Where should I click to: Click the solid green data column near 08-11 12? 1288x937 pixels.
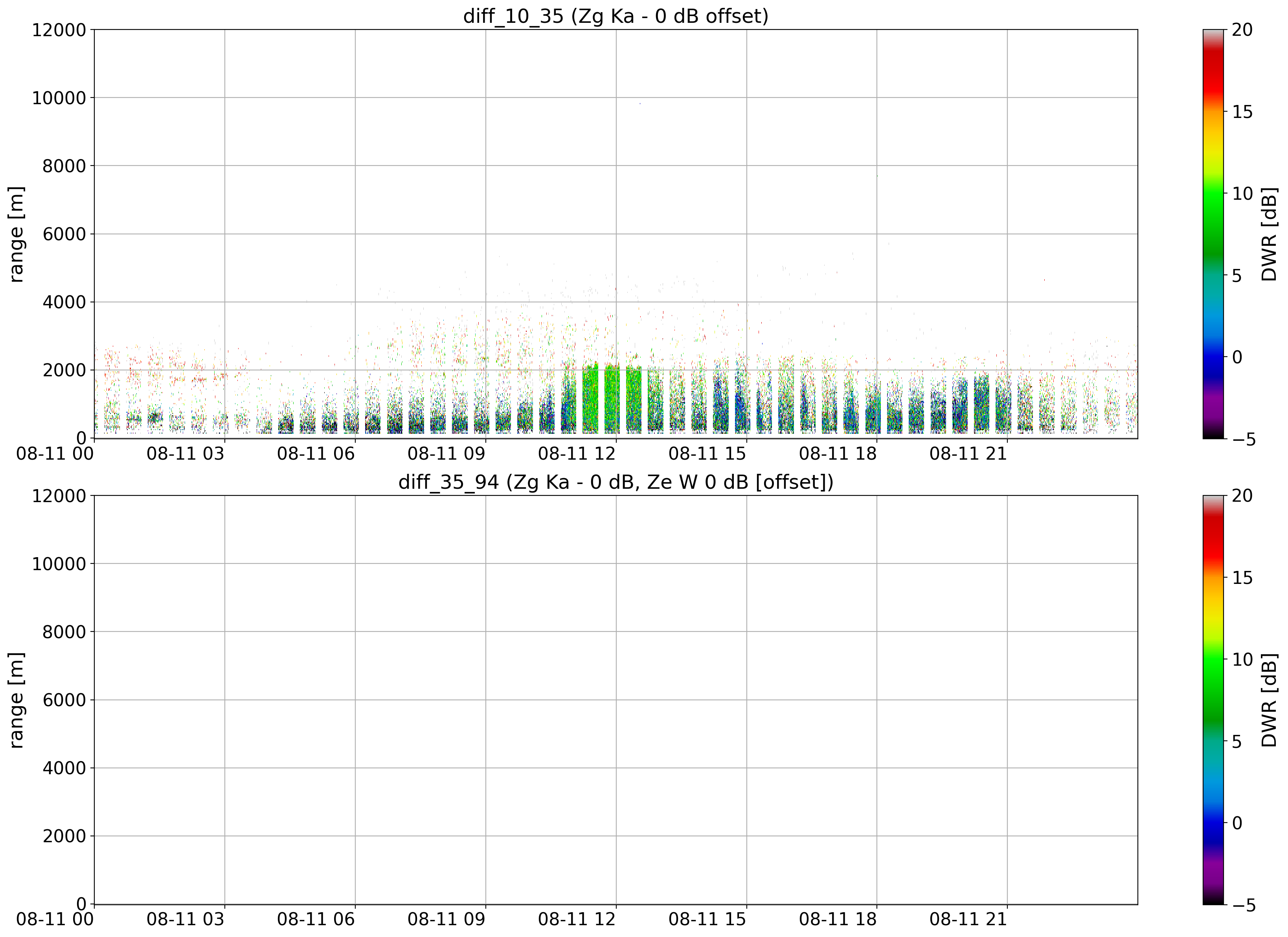pos(612,399)
